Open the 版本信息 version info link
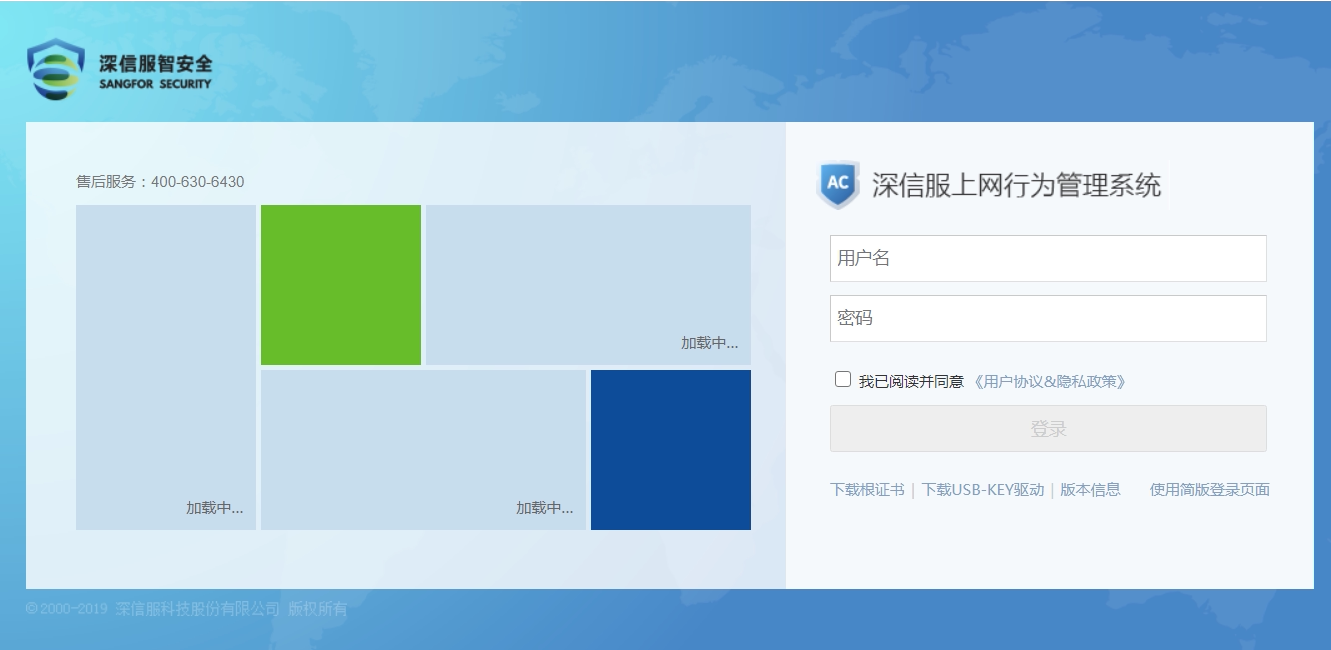Screen dimensions: 1331x650 click(x=1090, y=489)
